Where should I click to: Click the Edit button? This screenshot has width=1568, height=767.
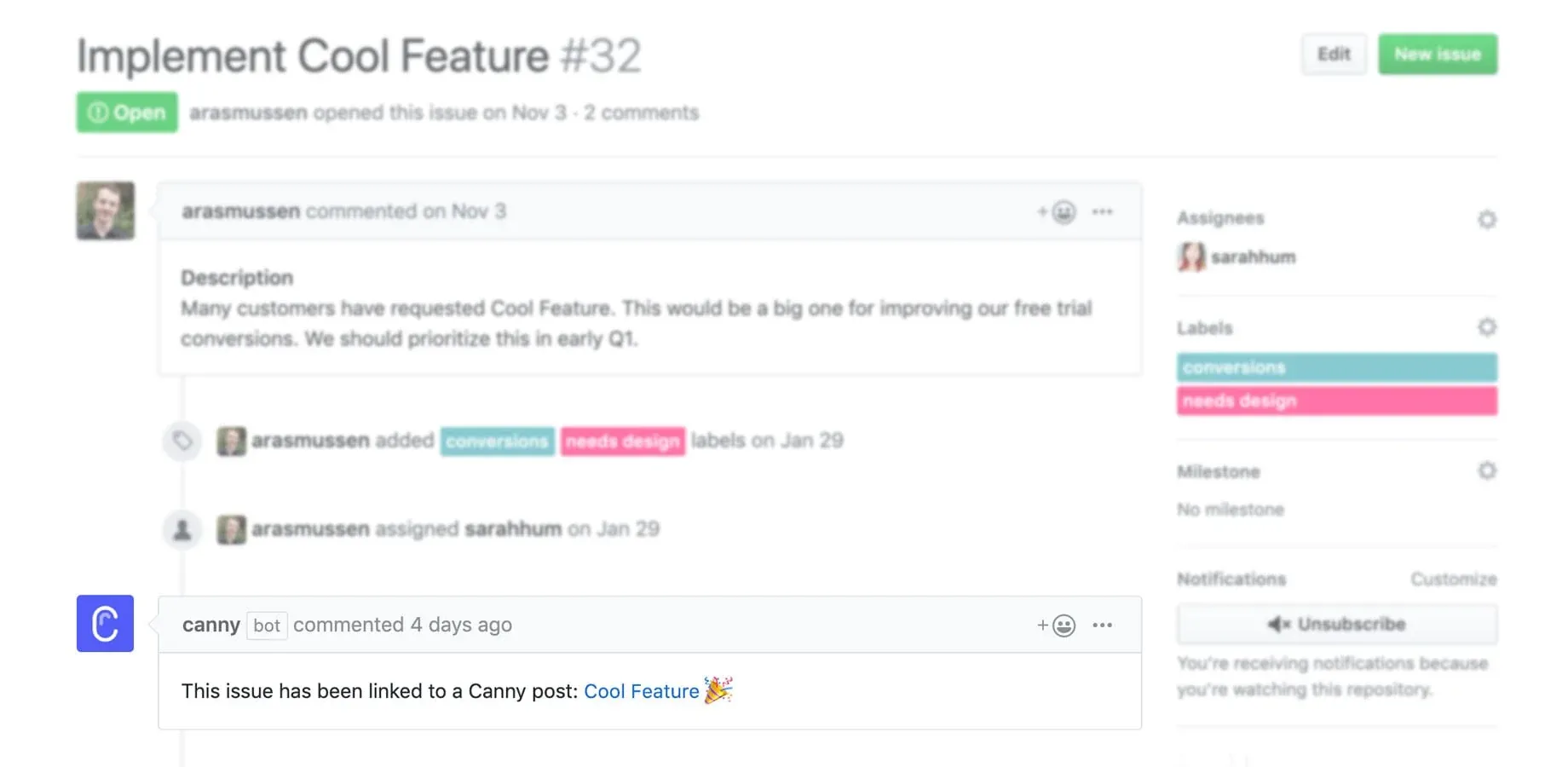(1333, 54)
